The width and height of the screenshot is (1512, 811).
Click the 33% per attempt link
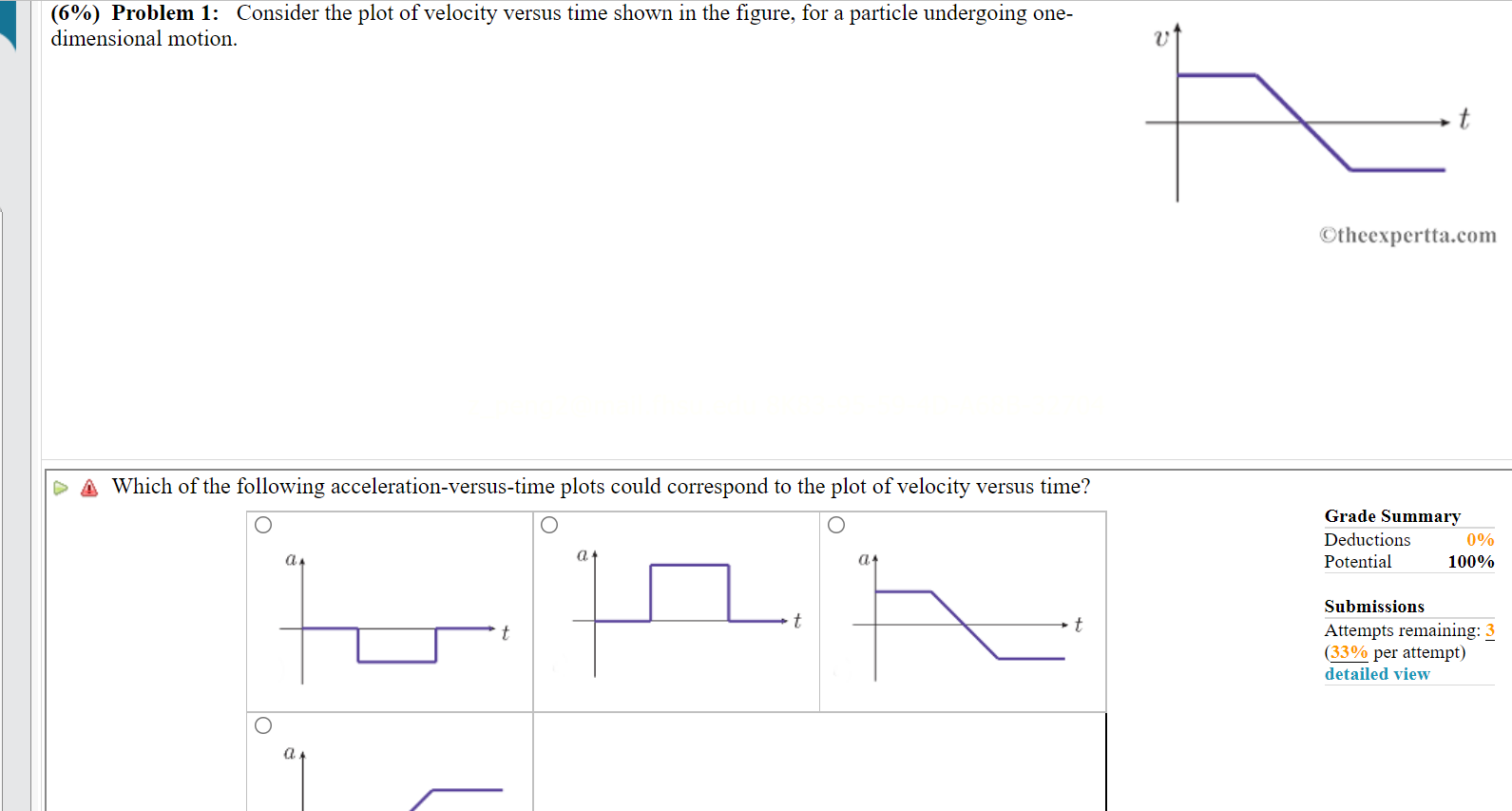tap(1348, 652)
